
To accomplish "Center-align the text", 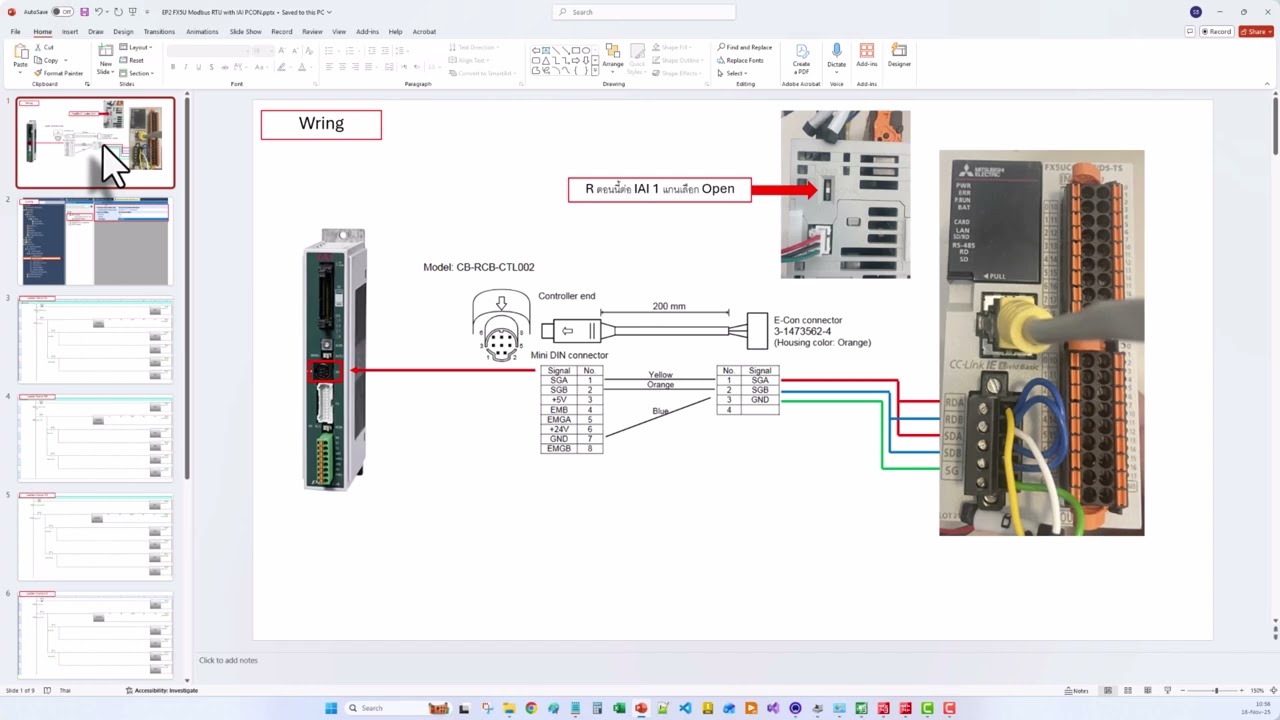I will [x=342, y=67].
